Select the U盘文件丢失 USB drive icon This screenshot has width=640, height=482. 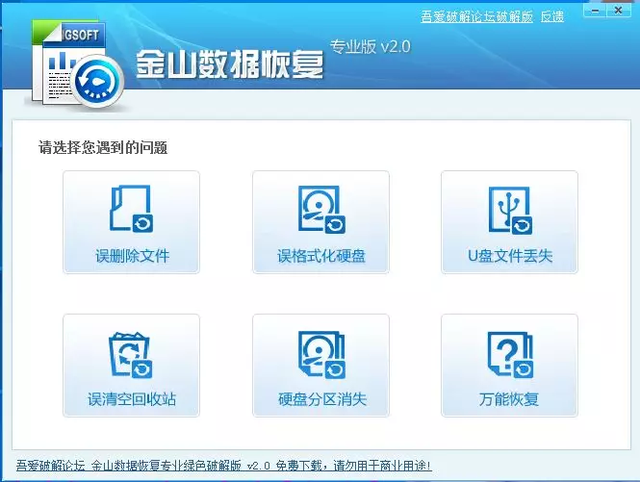tap(510, 210)
